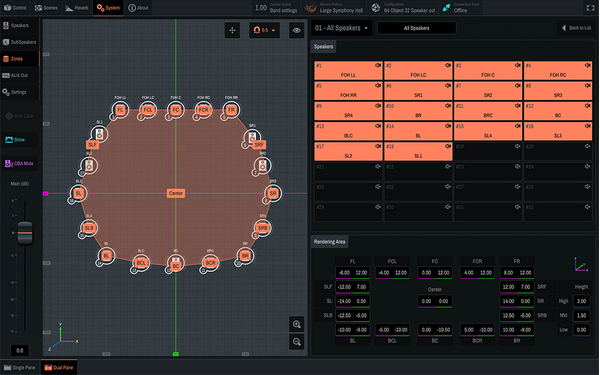600x375 pixels.
Task: Toggle the Show button
Action: (20, 140)
